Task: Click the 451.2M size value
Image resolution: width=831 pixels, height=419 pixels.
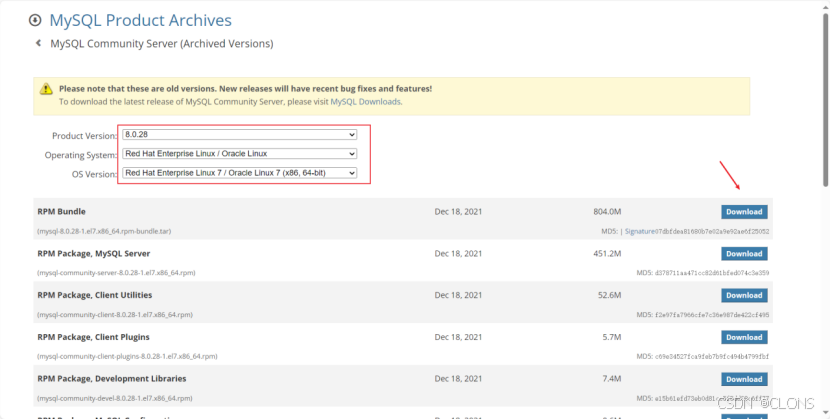Action: click(607, 253)
